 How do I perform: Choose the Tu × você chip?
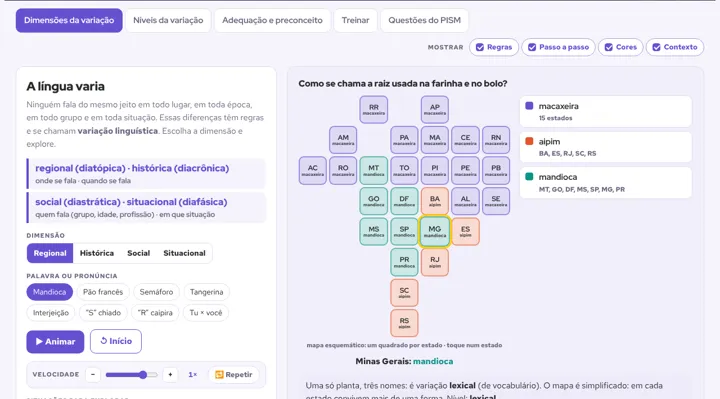pyautogui.click(x=206, y=313)
